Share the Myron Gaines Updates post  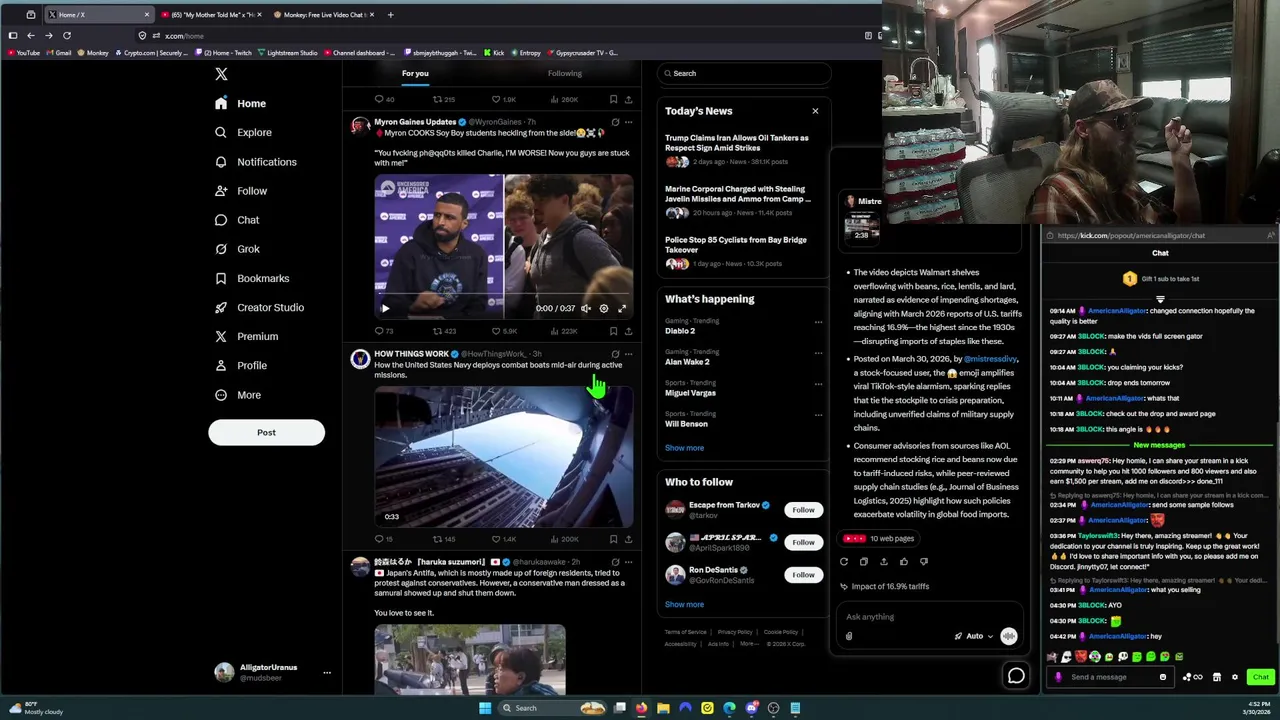click(628, 331)
